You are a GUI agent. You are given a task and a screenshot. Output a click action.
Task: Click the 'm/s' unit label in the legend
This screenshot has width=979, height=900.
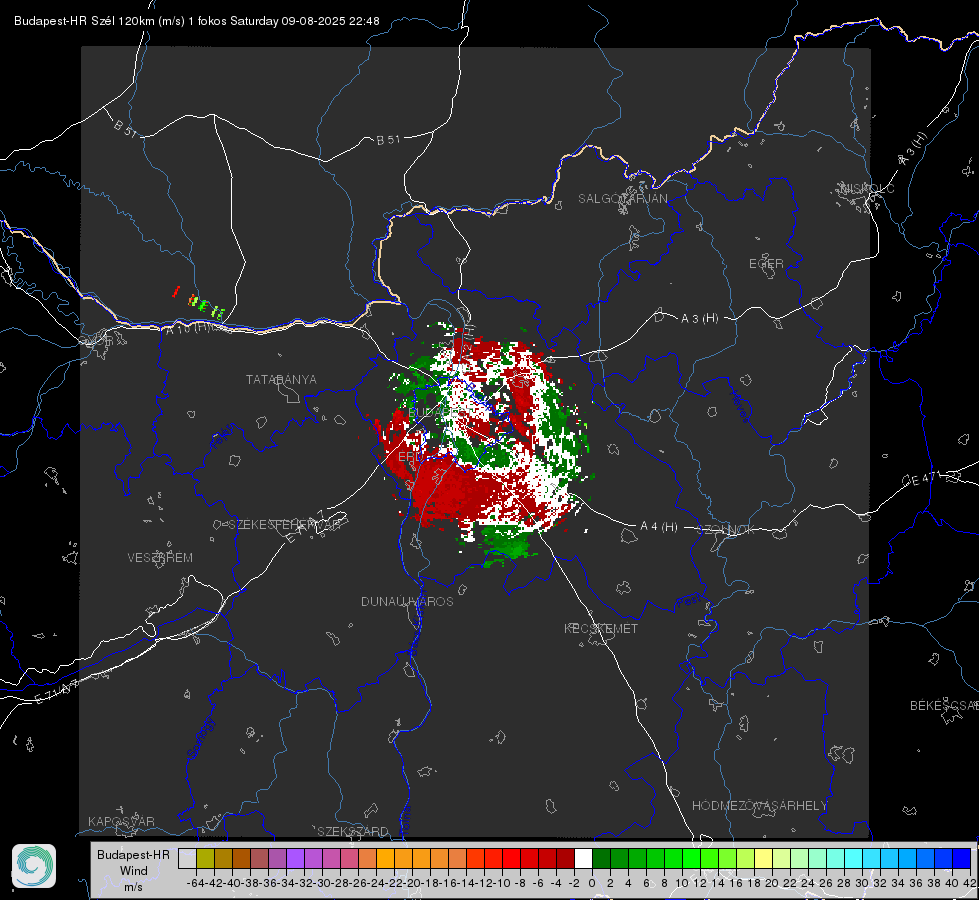[x=133, y=887]
